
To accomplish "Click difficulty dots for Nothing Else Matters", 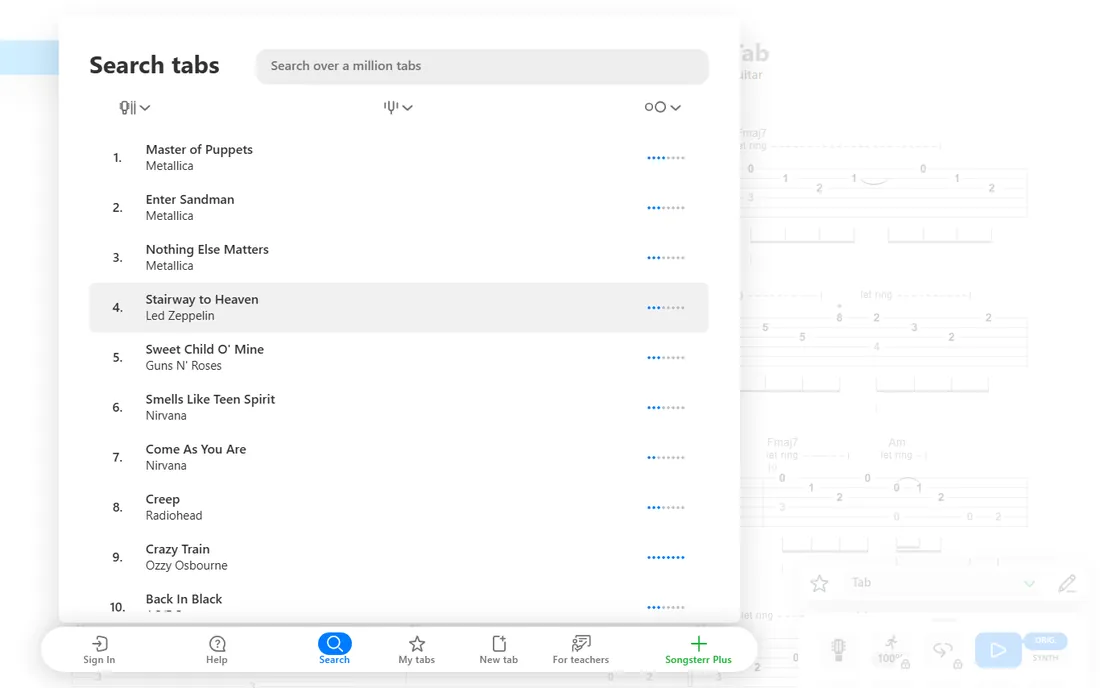I will 665,257.
